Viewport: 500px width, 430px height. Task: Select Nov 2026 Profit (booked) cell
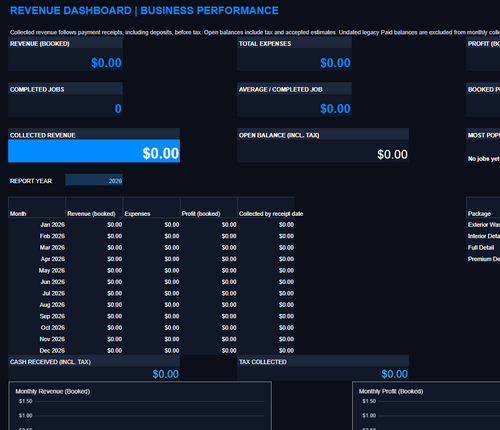209,339
